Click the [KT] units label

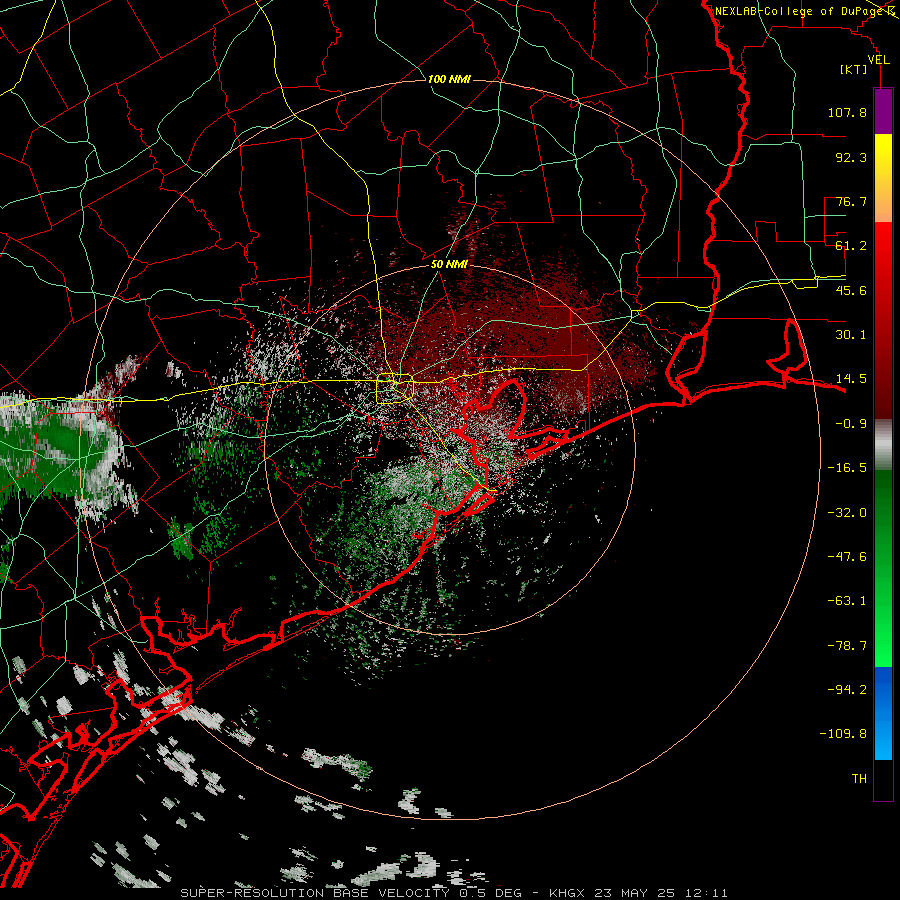pos(854,69)
